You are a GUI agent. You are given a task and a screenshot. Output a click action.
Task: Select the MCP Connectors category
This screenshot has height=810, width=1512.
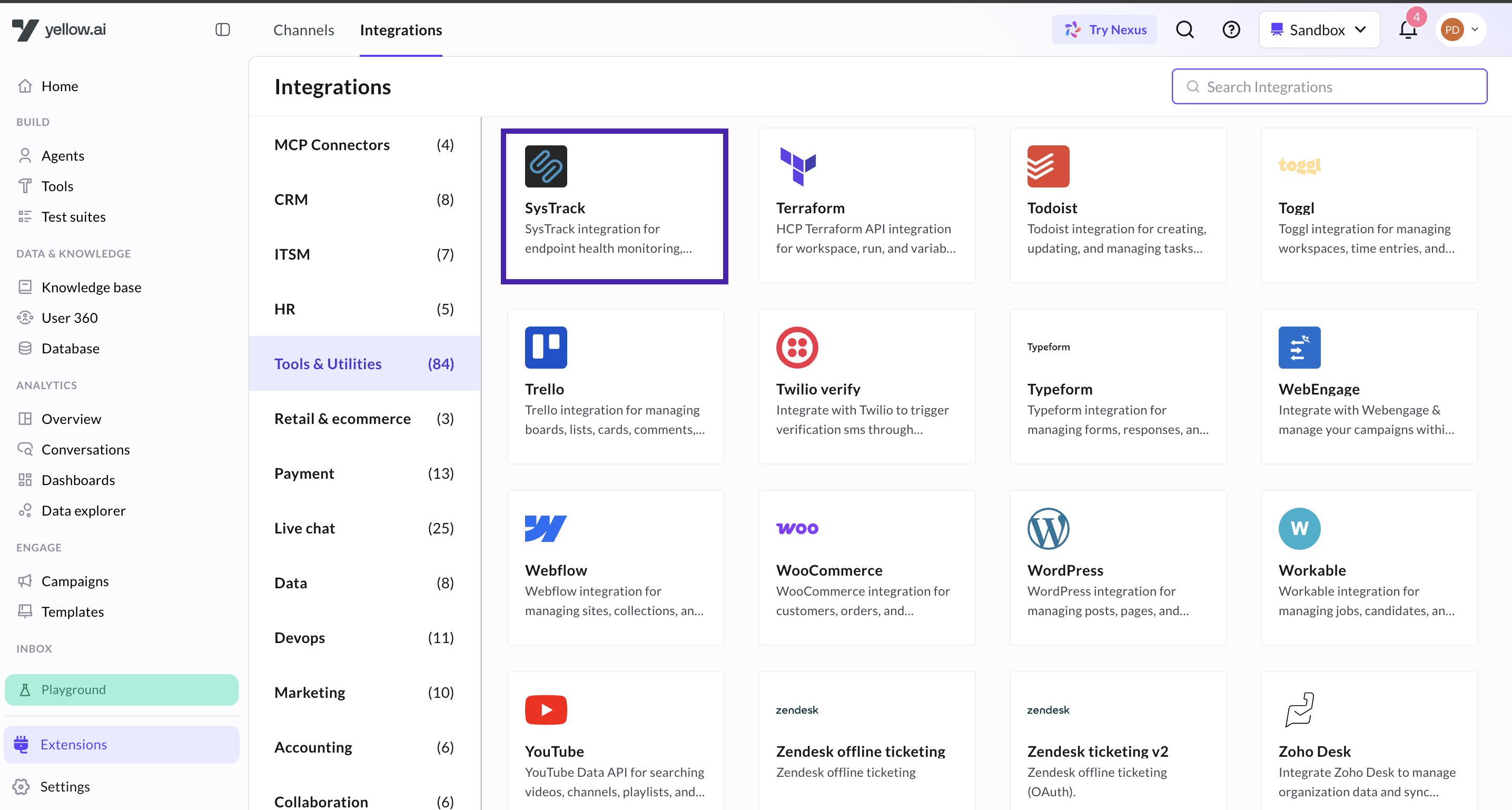[364, 144]
